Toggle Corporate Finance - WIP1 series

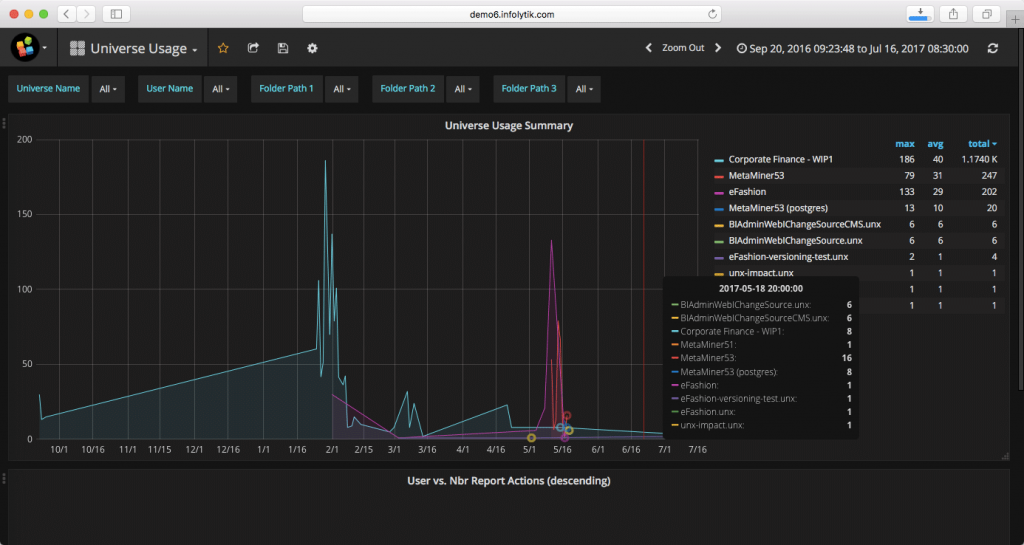coord(780,160)
